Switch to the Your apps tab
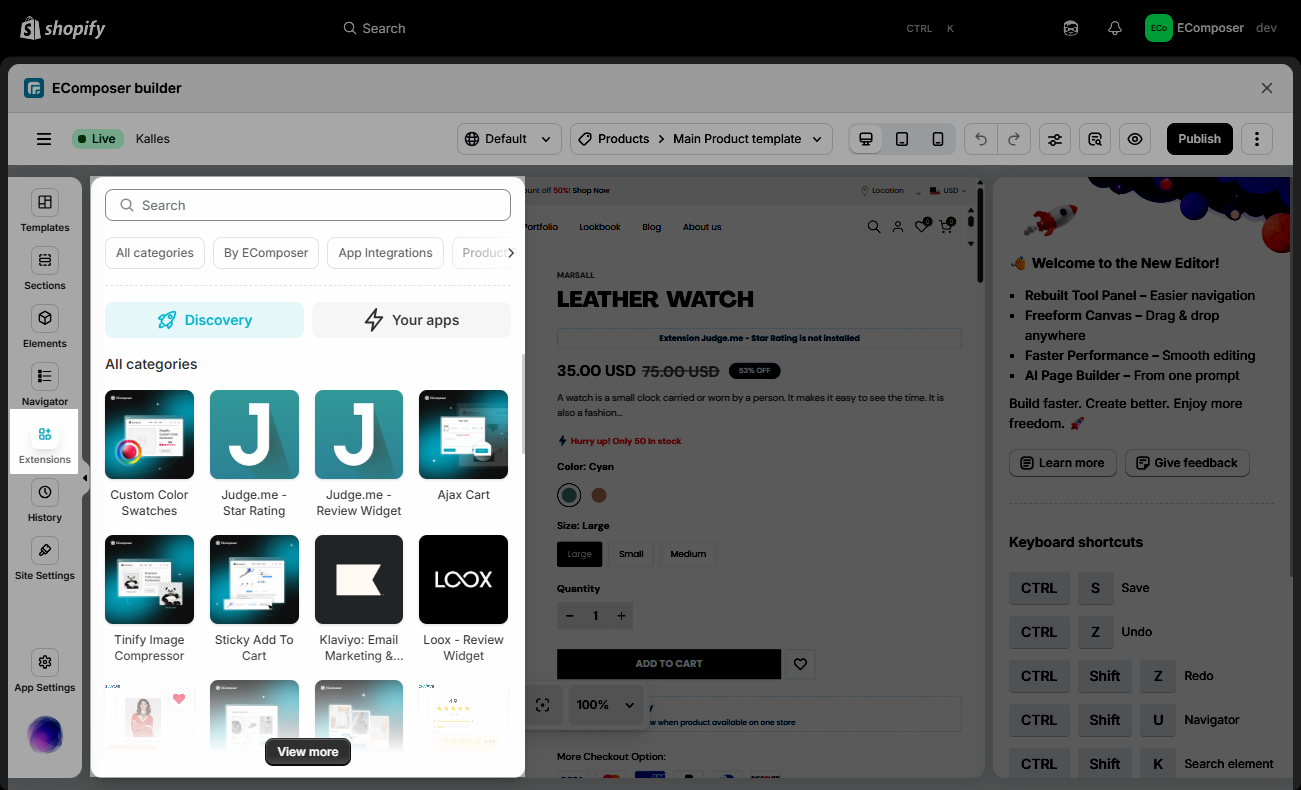1301x790 pixels. click(411, 320)
